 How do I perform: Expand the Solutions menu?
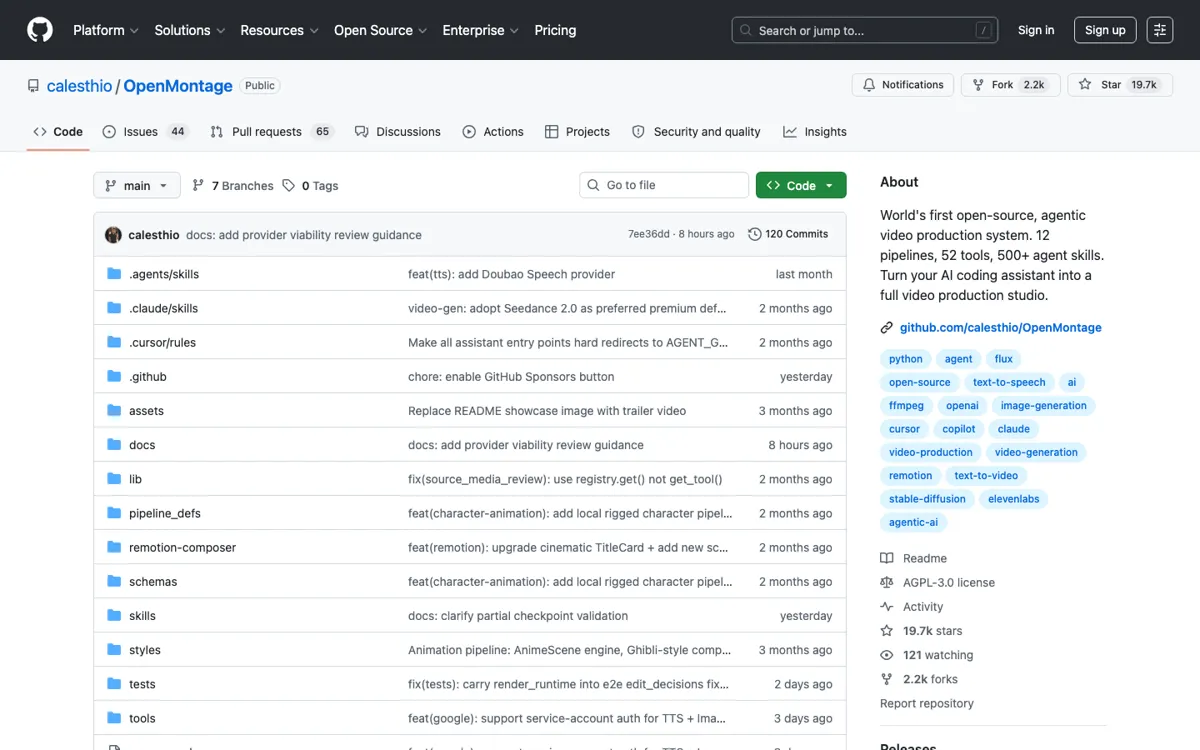point(190,30)
